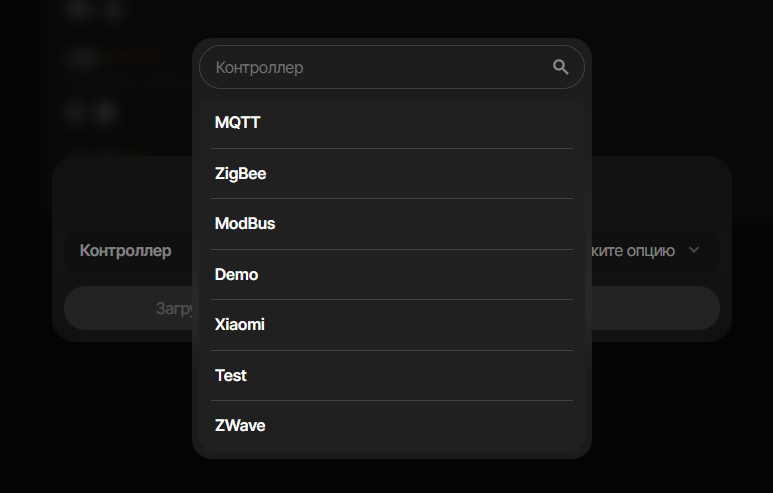Pick ModBus in the dropdown list
The image size is (773, 493).
(245, 224)
